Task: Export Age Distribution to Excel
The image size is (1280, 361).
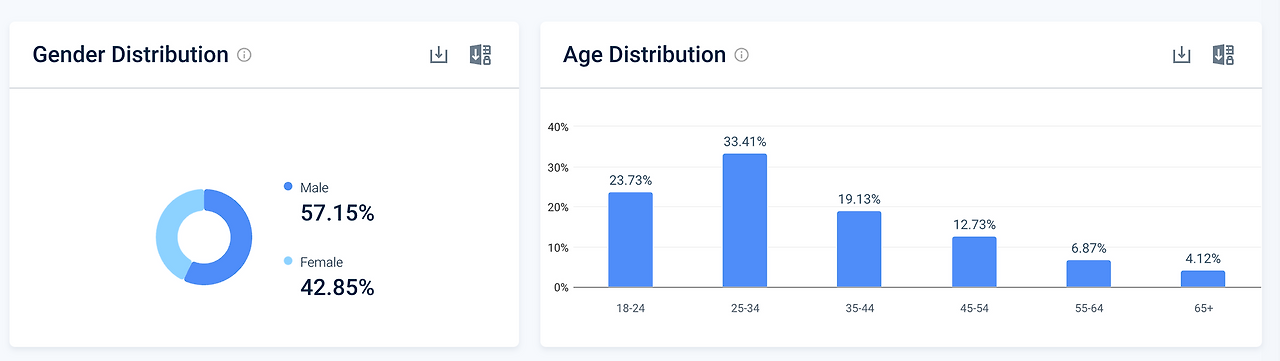Action: 1224,55
